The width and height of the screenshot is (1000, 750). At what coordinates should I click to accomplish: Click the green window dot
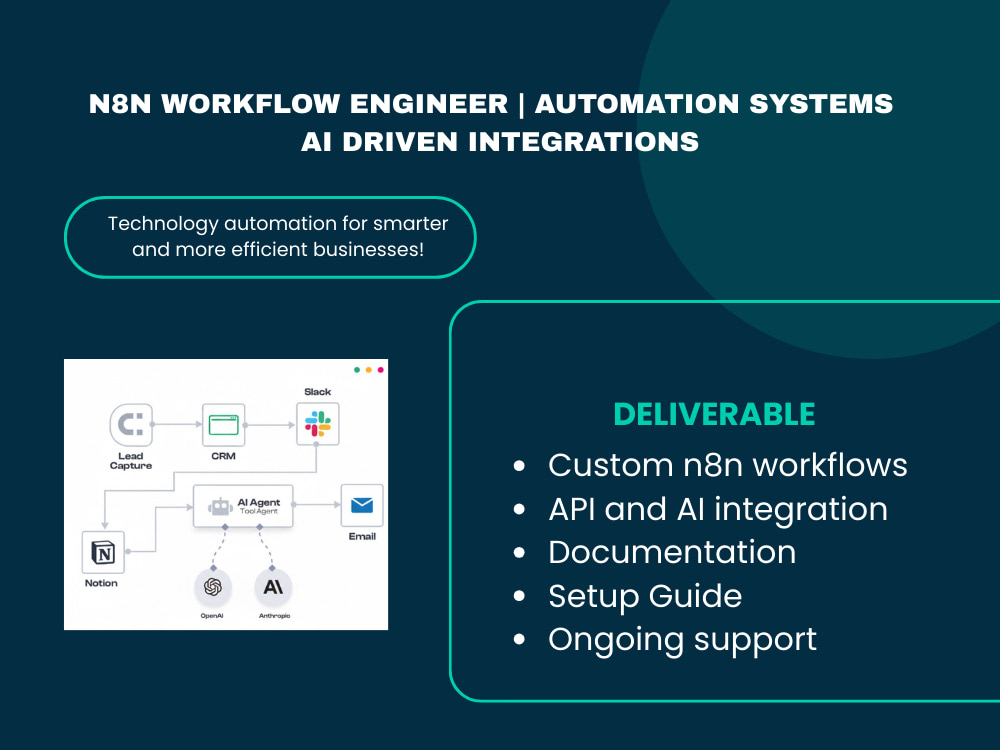click(357, 370)
